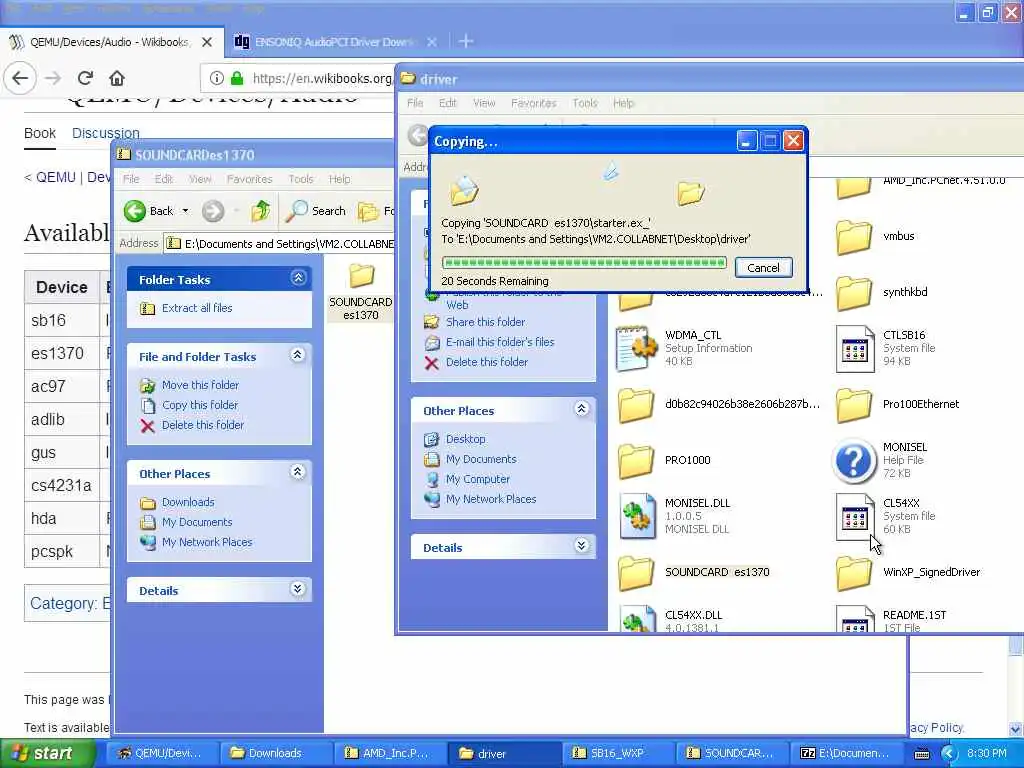Collapse the Folder Tasks panel

coord(298,278)
